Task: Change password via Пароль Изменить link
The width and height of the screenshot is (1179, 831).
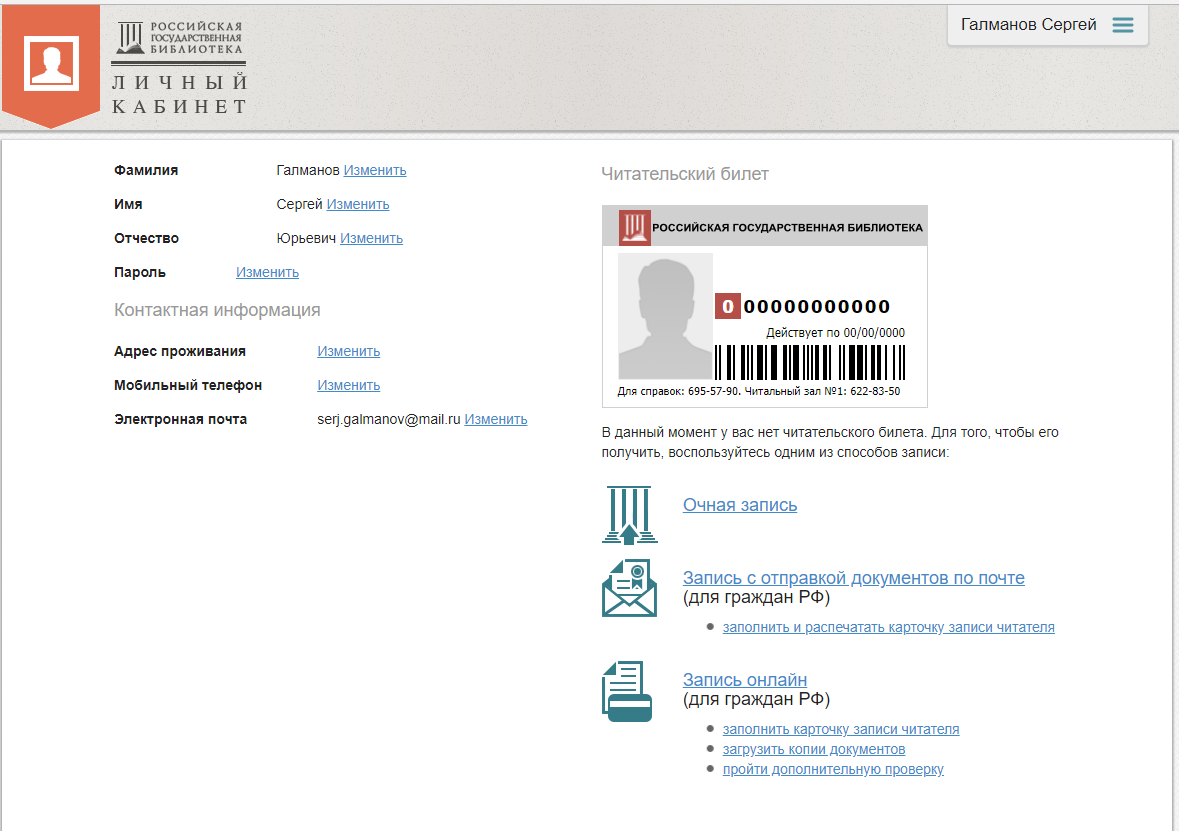Action: [267, 272]
